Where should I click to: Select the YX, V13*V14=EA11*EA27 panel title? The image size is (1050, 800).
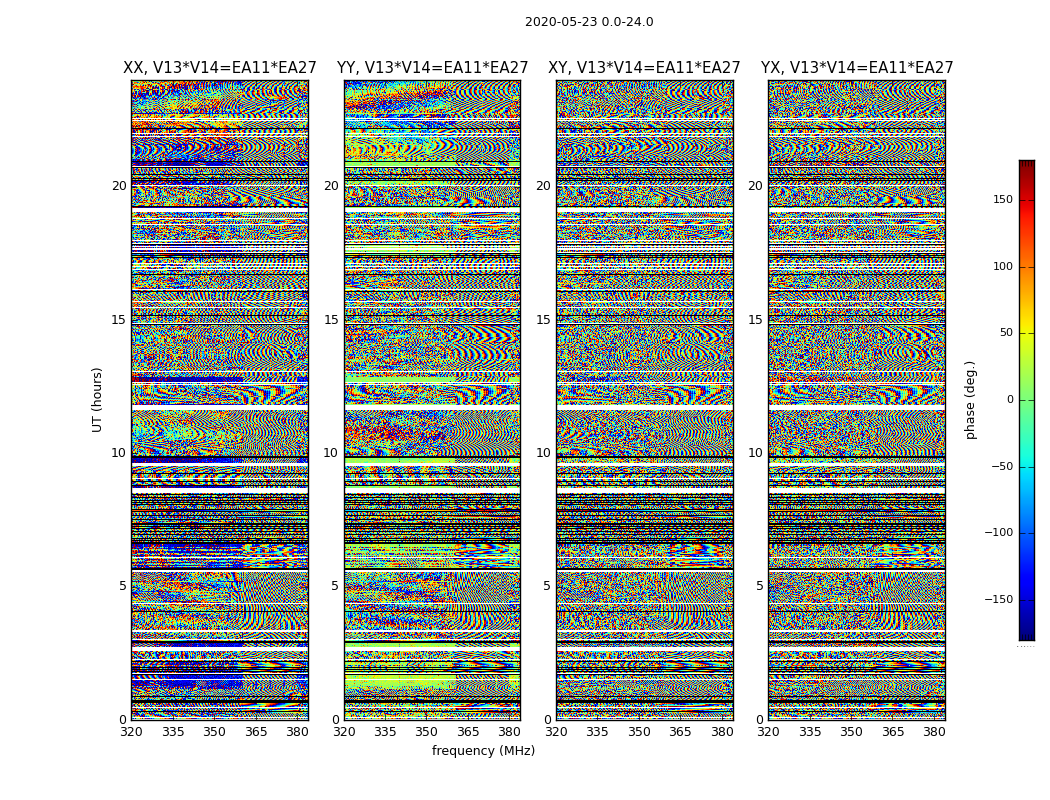click(x=856, y=68)
